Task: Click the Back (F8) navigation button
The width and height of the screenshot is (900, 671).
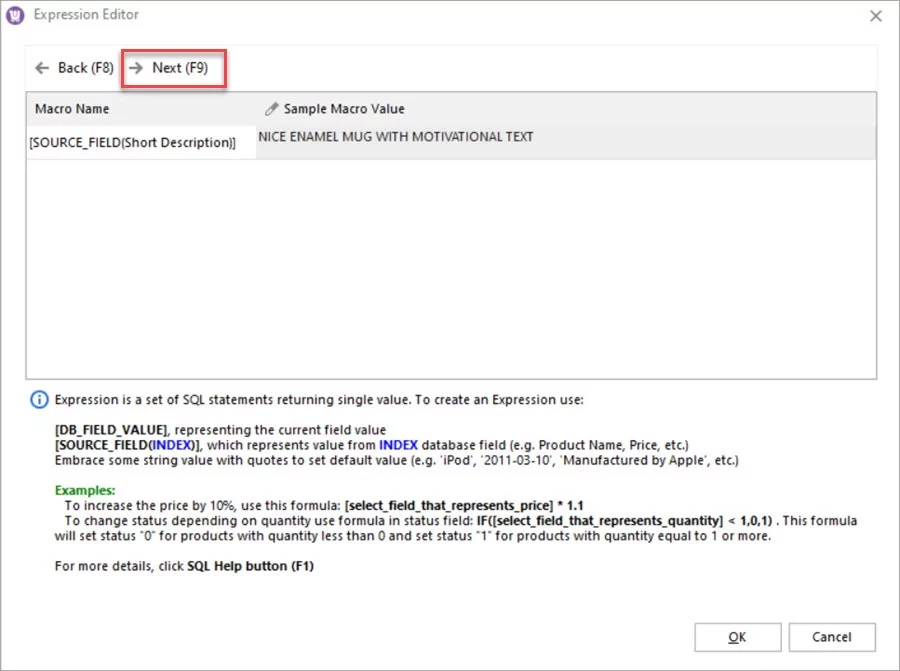Action: (x=73, y=67)
